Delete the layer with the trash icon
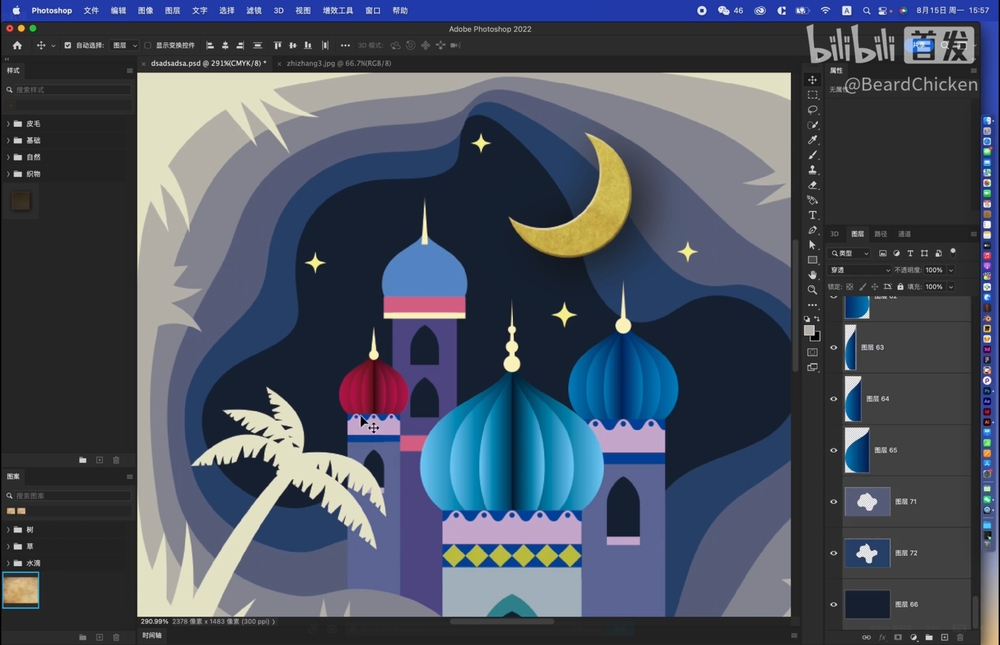1000x645 pixels. tap(960, 637)
